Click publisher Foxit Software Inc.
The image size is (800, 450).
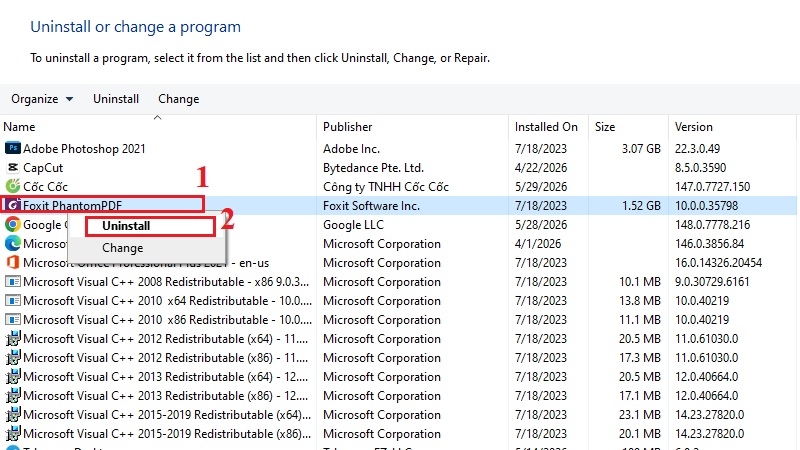[x=371, y=206]
